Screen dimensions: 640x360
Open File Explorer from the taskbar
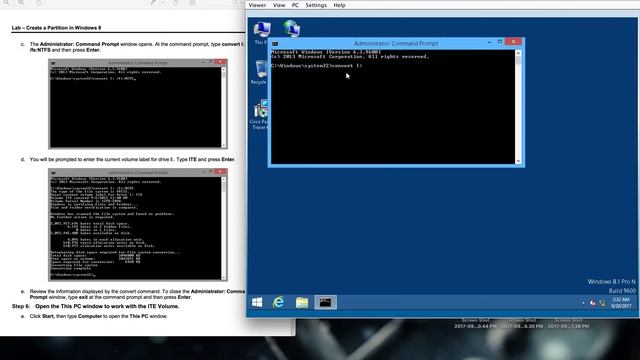pos(302,302)
